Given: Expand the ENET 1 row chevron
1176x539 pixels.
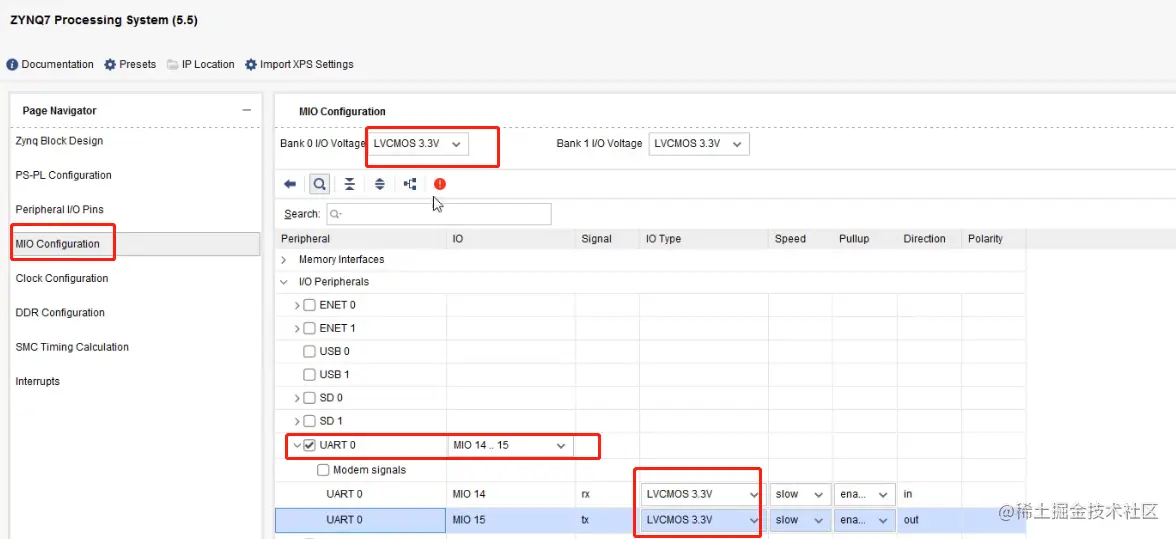Looking at the screenshot, I should click(297, 328).
